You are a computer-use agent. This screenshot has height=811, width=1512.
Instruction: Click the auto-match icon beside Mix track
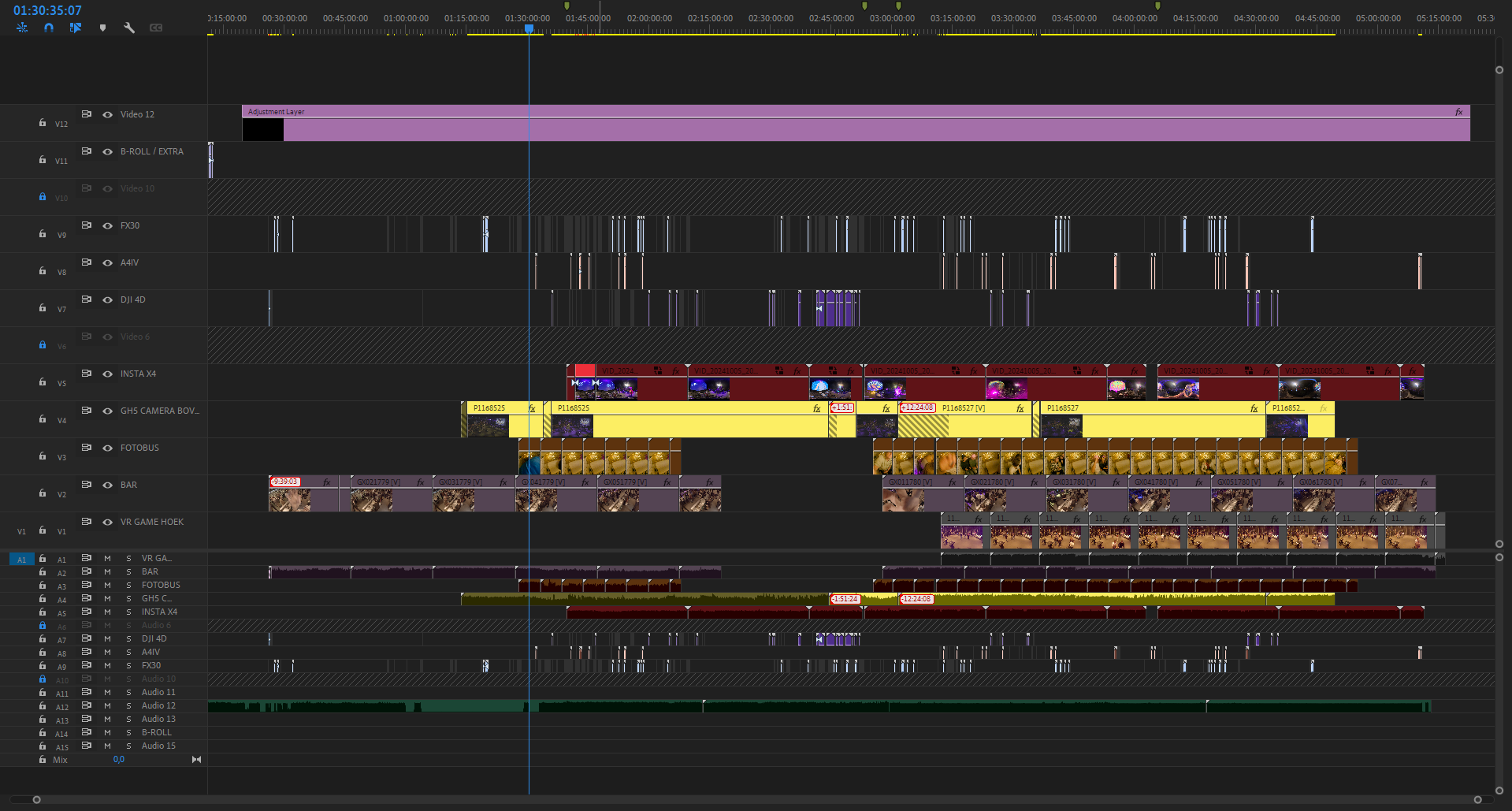click(x=195, y=759)
